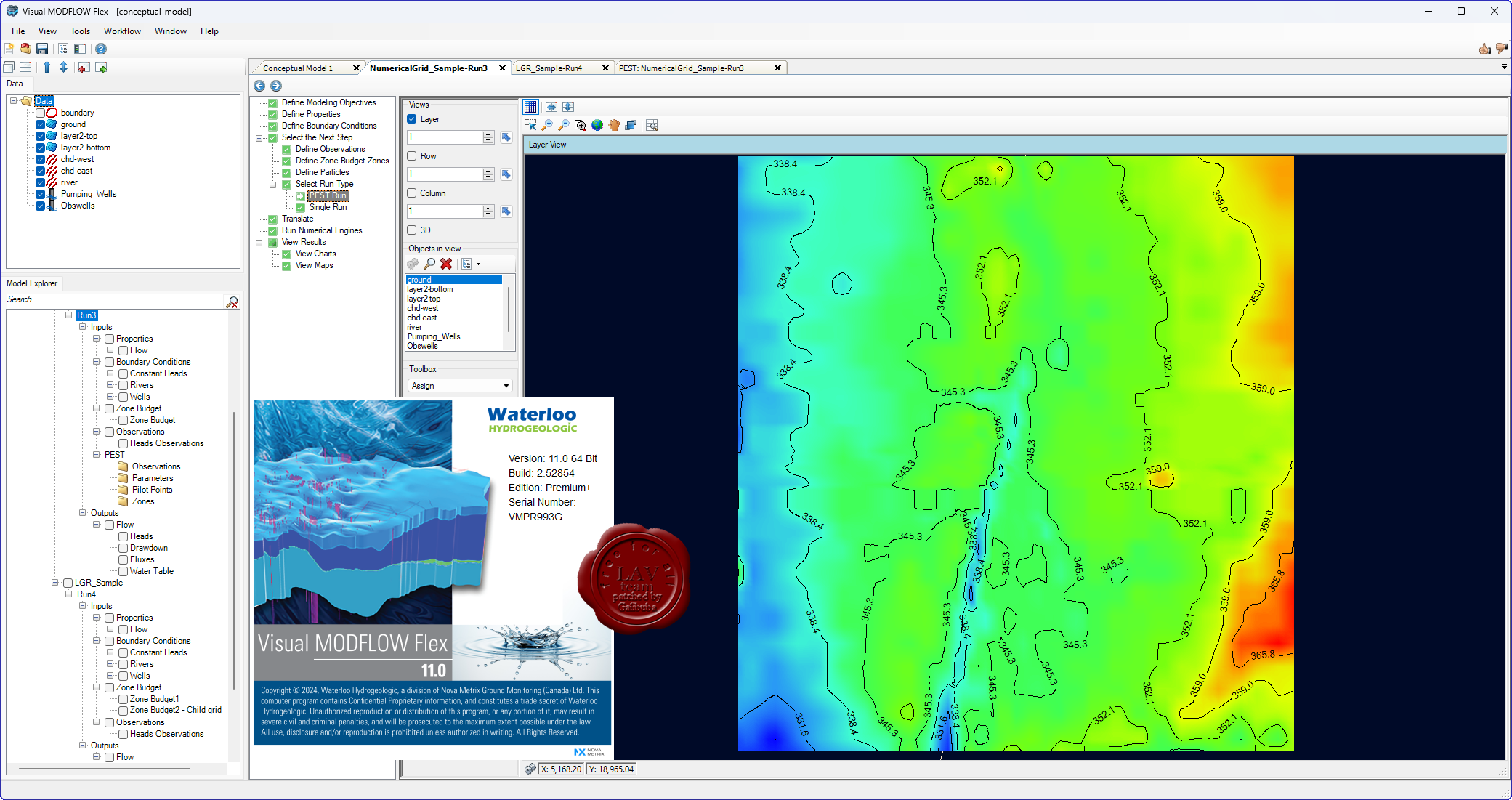
Task: Click the blue arrow button next to Layer value
Action: click(x=506, y=137)
